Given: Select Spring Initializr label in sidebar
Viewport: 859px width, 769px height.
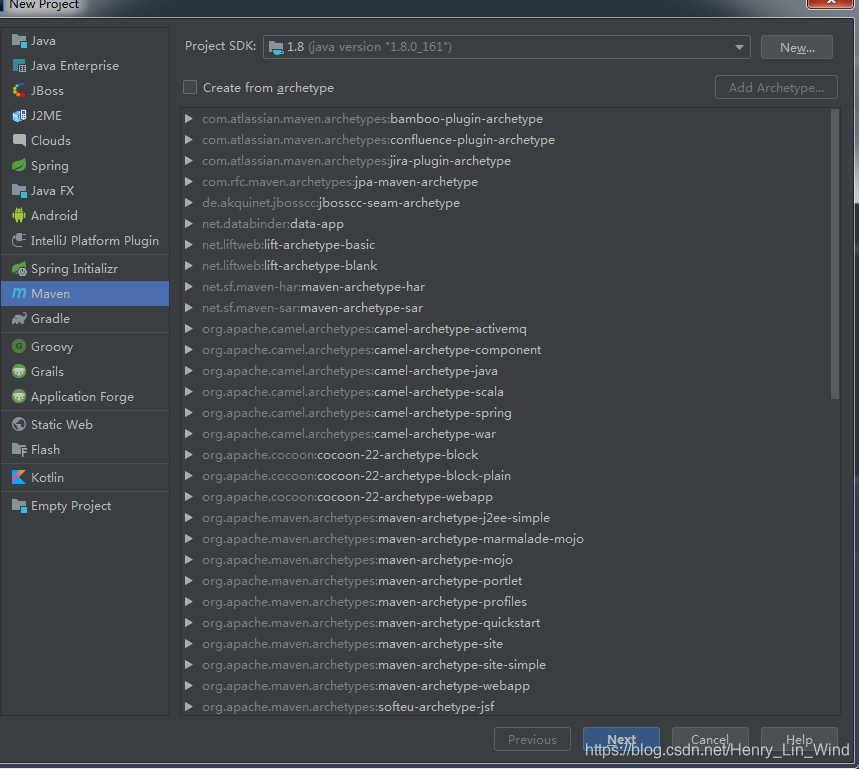Looking at the screenshot, I should pos(75,269).
